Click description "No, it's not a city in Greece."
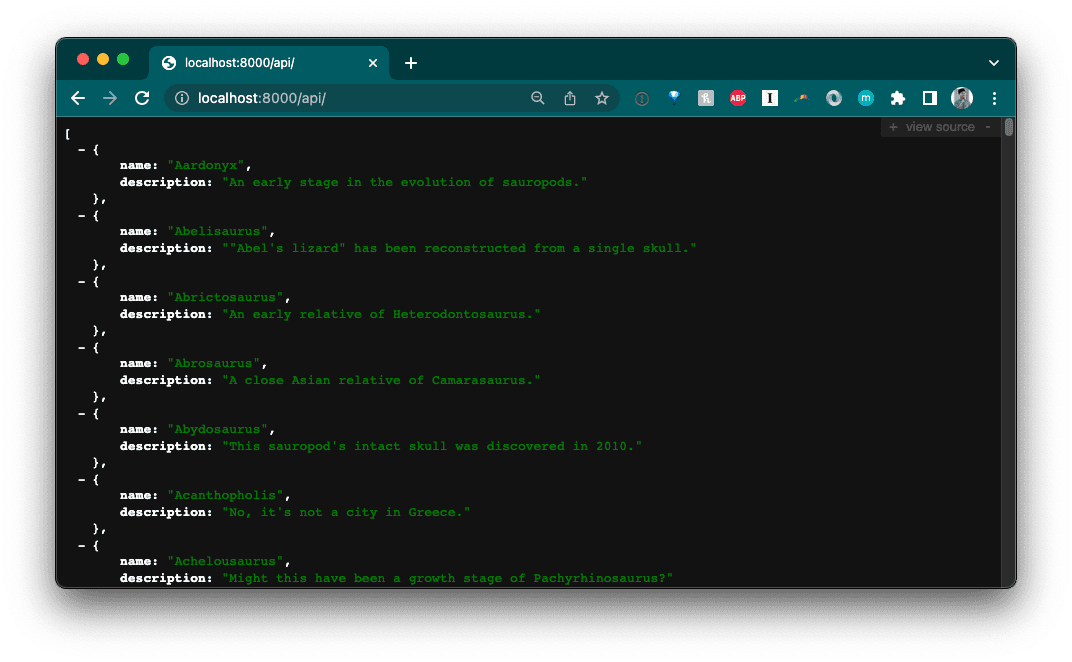Screen dimensions: 1072x662 [347, 512]
